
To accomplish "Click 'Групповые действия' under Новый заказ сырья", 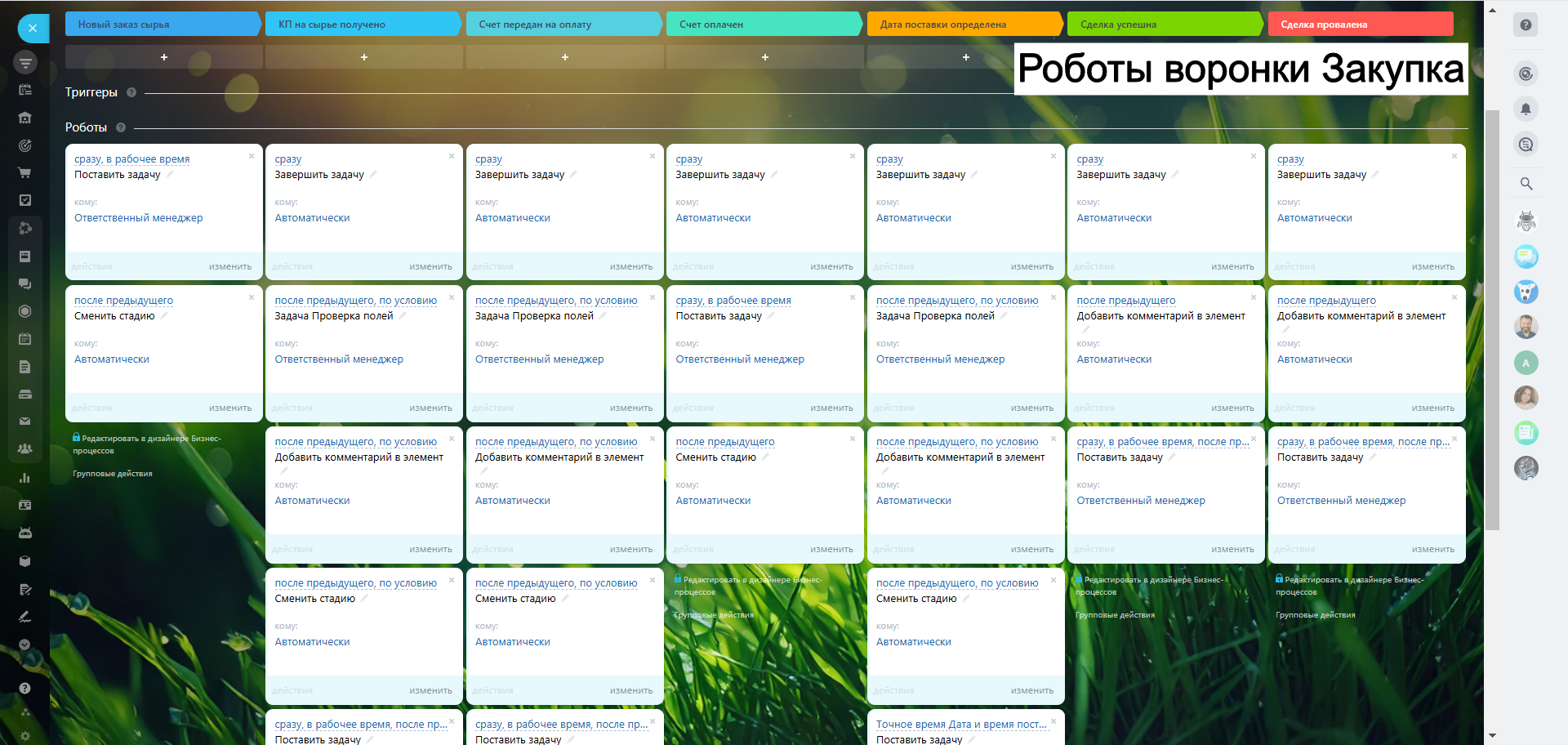I will pyautogui.click(x=113, y=474).
